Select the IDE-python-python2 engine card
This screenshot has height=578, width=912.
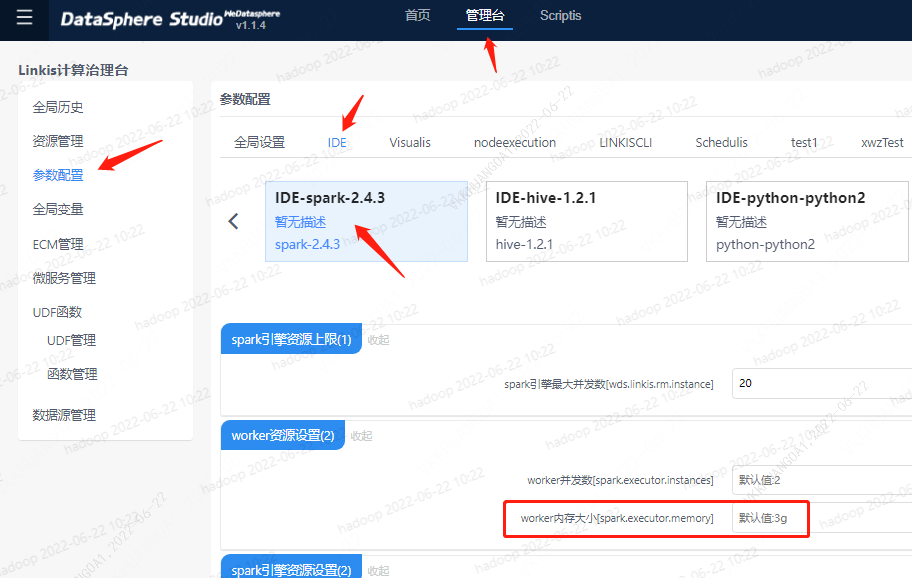pos(806,221)
